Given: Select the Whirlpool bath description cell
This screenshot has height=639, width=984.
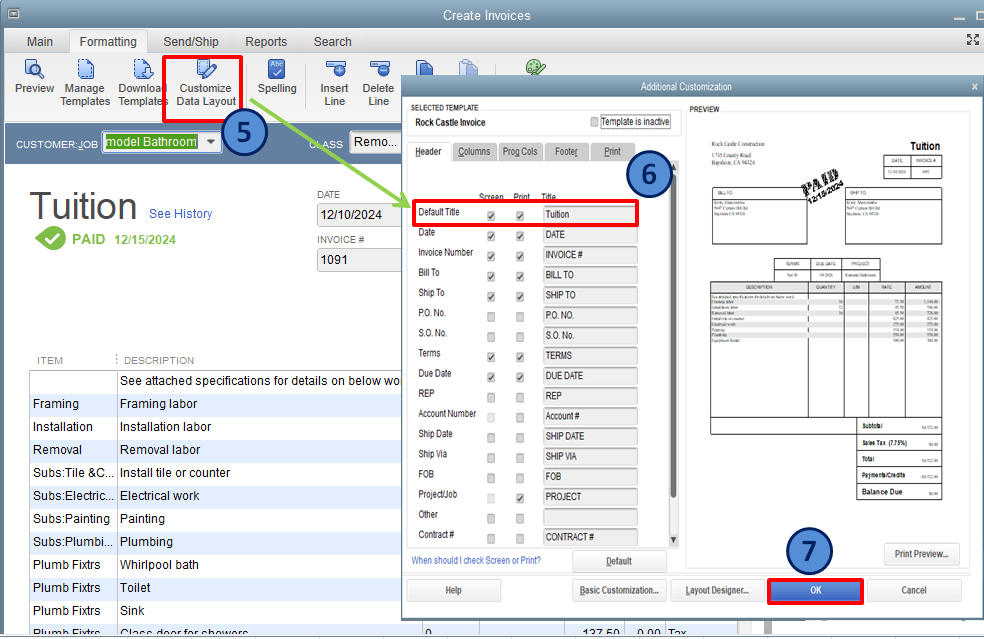Looking at the screenshot, I should tap(260, 565).
